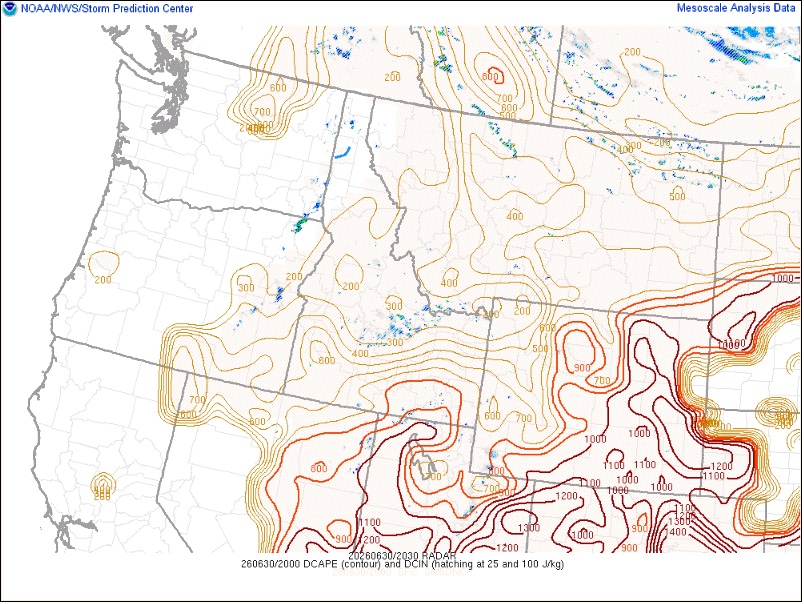Screen dimensions: 804x604
Task: Click the 200 label below the Oregon coast contour
Action: tap(103, 280)
